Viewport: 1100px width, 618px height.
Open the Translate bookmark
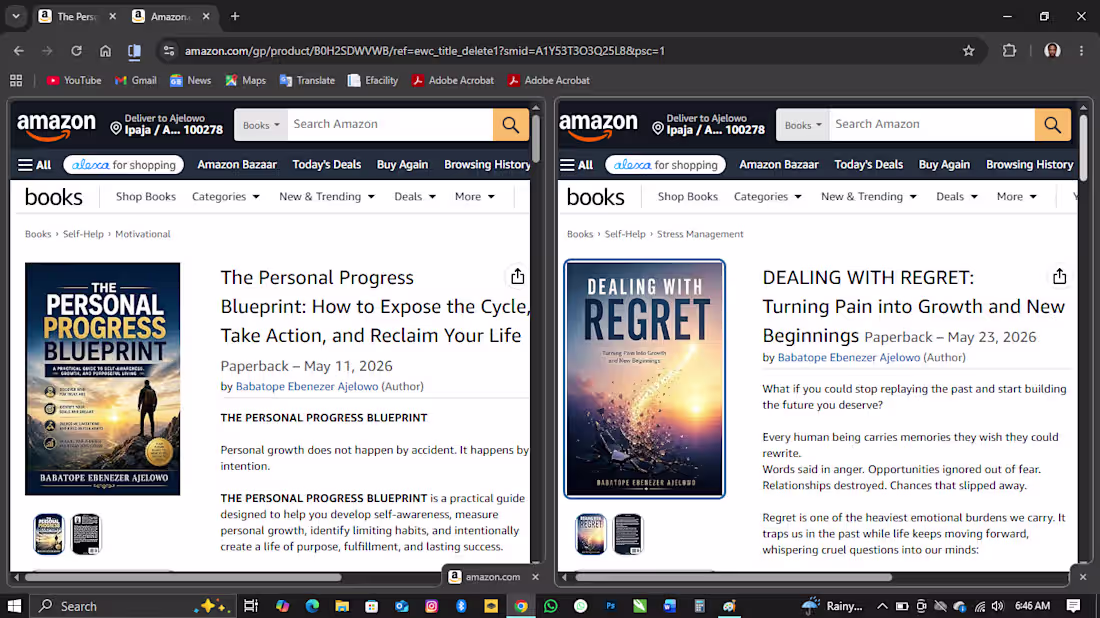pyautogui.click(x=307, y=81)
